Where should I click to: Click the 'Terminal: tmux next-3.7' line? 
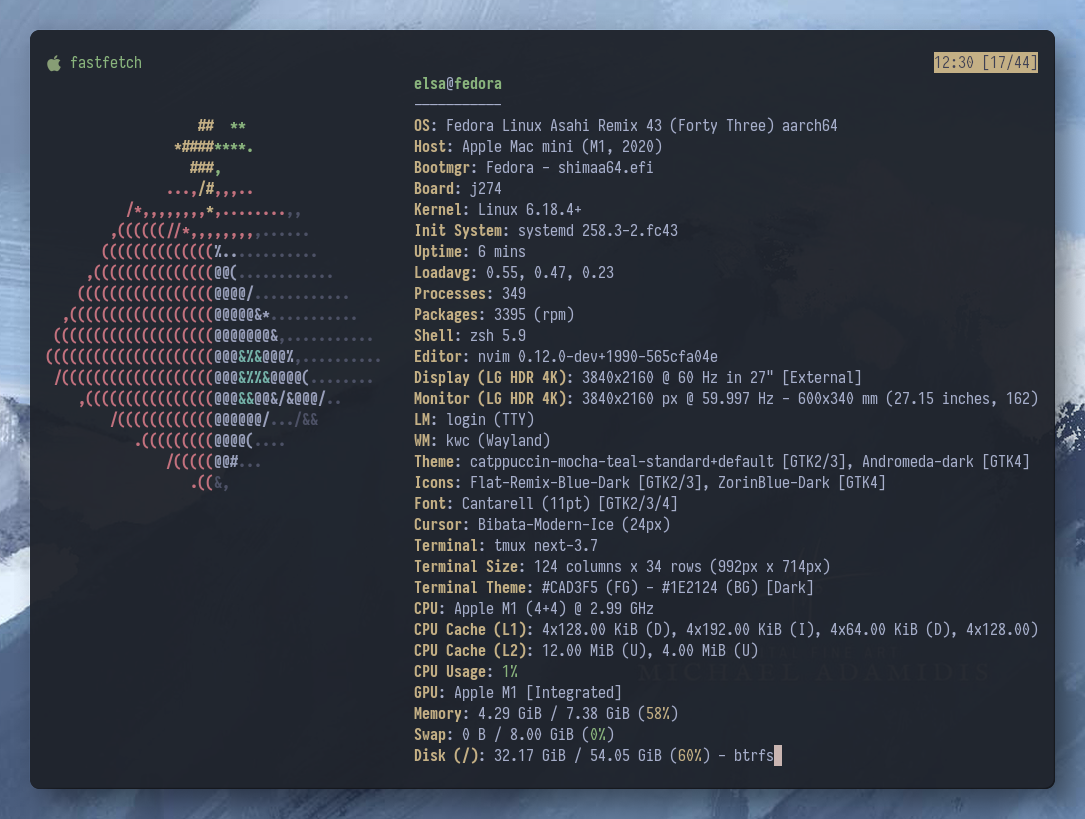pyautogui.click(x=506, y=546)
